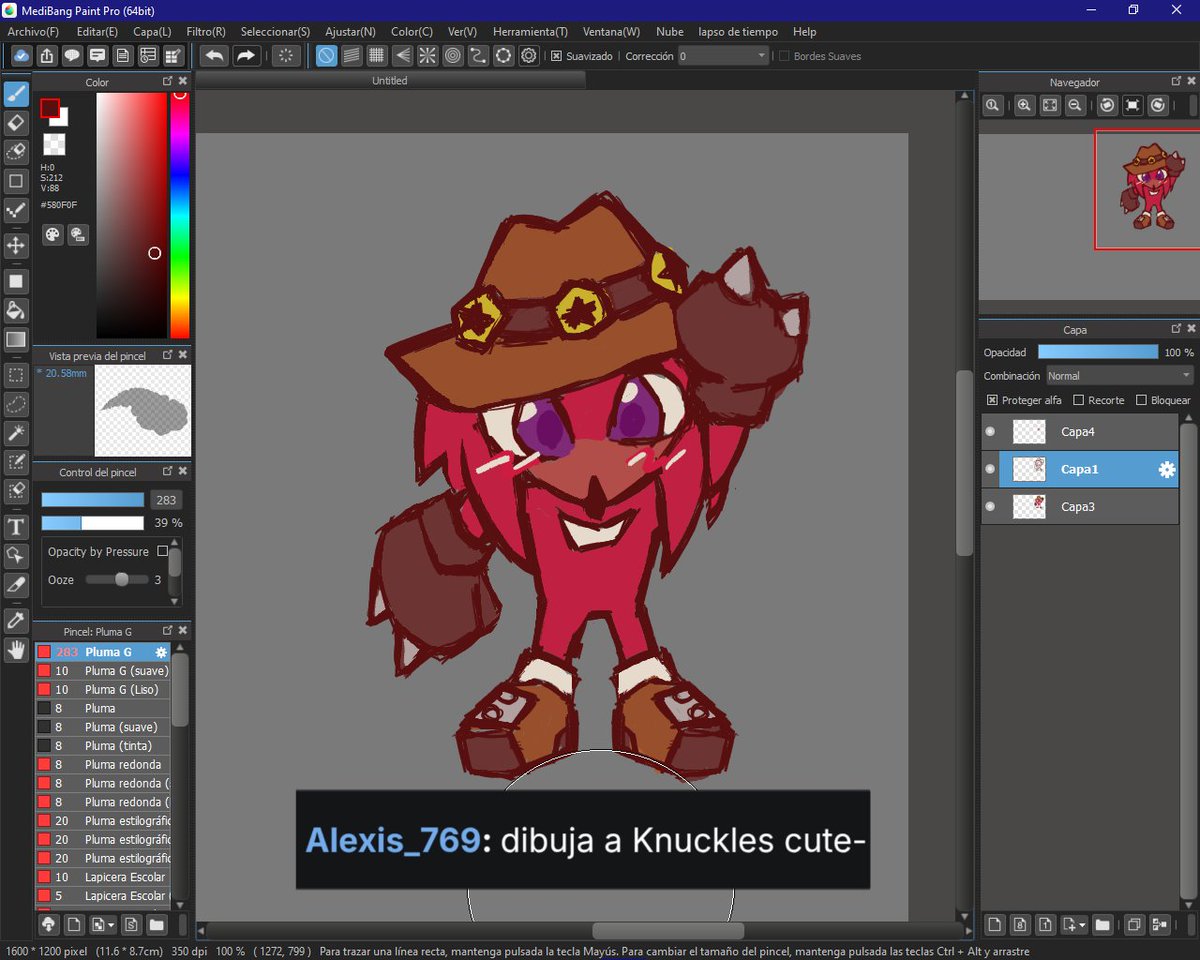
Task: Enable the Bloquear checkbox
Action: click(1141, 400)
